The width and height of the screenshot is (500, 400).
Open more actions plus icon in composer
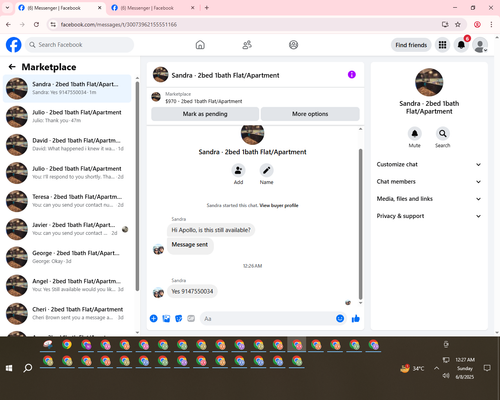(x=154, y=318)
